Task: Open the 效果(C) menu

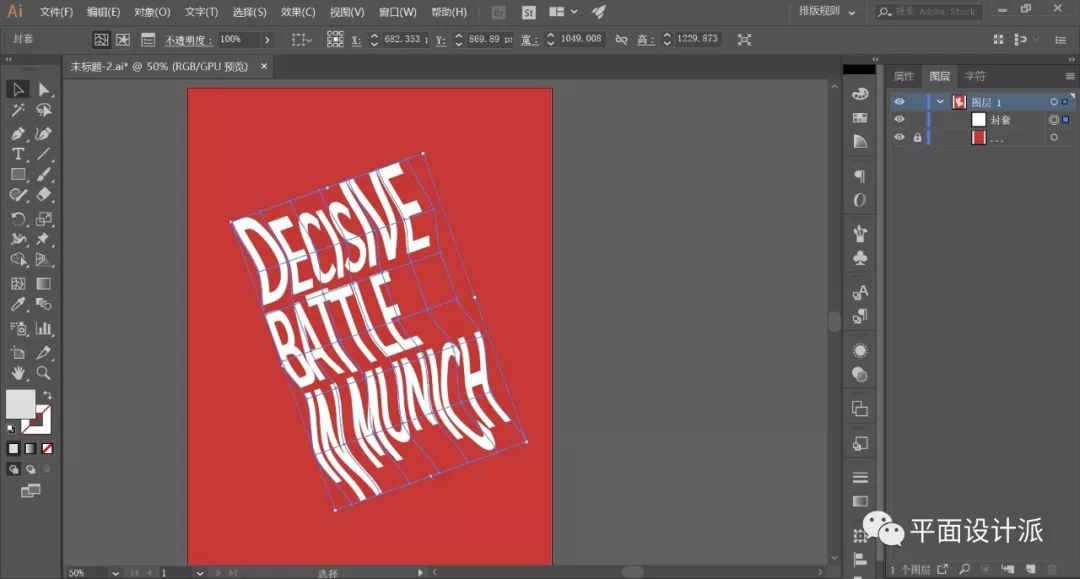Action: pyautogui.click(x=298, y=12)
